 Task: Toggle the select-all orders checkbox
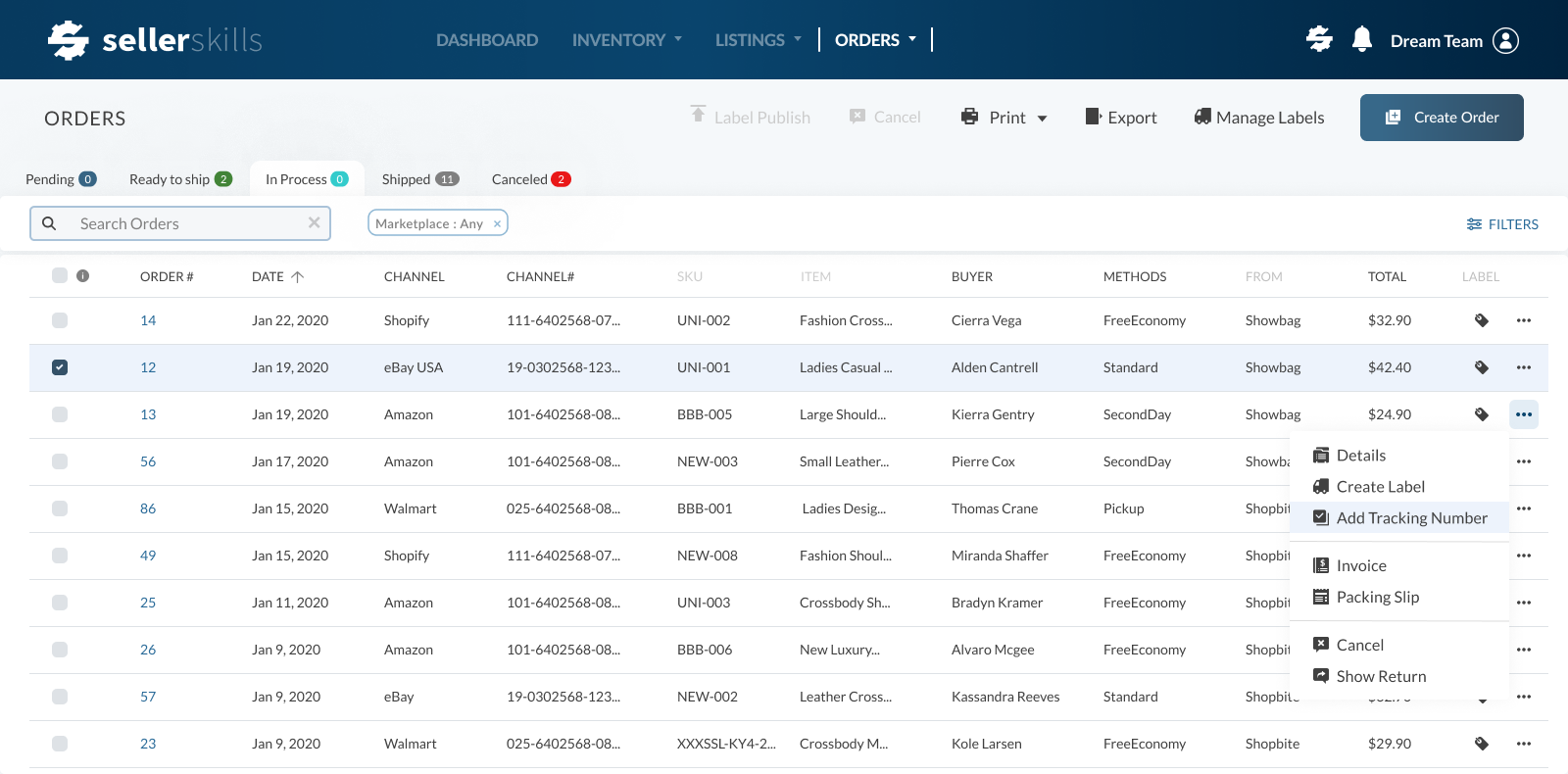click(x=60, y=275)
